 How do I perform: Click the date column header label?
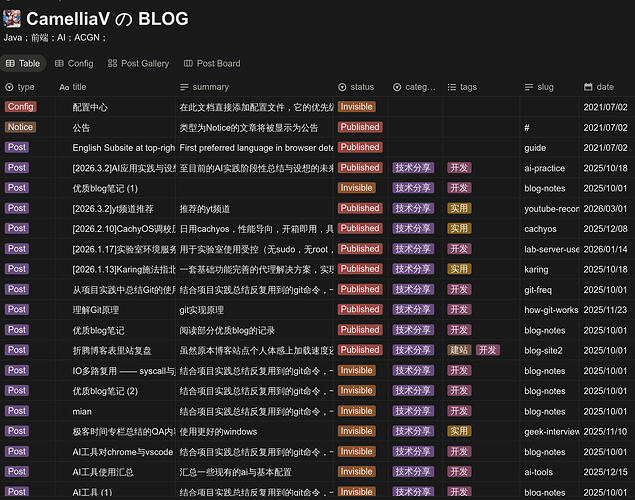[605, 87]
